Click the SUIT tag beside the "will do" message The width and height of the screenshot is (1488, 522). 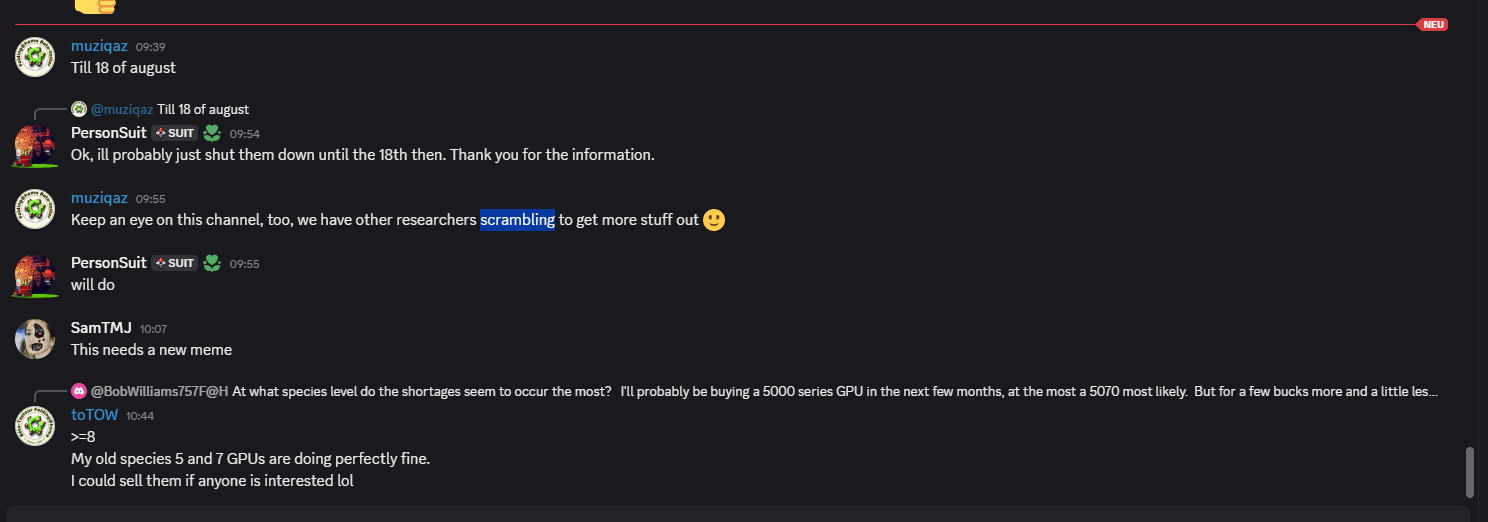174,263
